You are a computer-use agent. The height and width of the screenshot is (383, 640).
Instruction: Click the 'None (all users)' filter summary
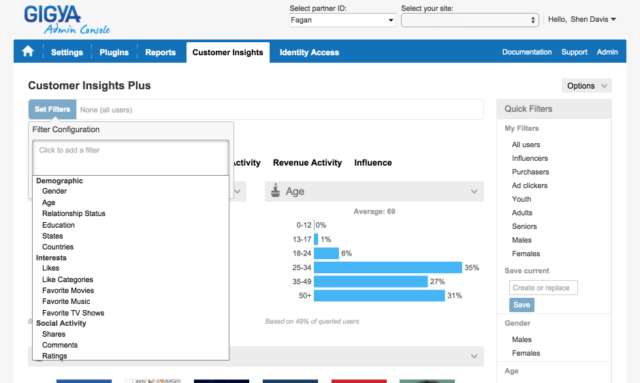106,110
